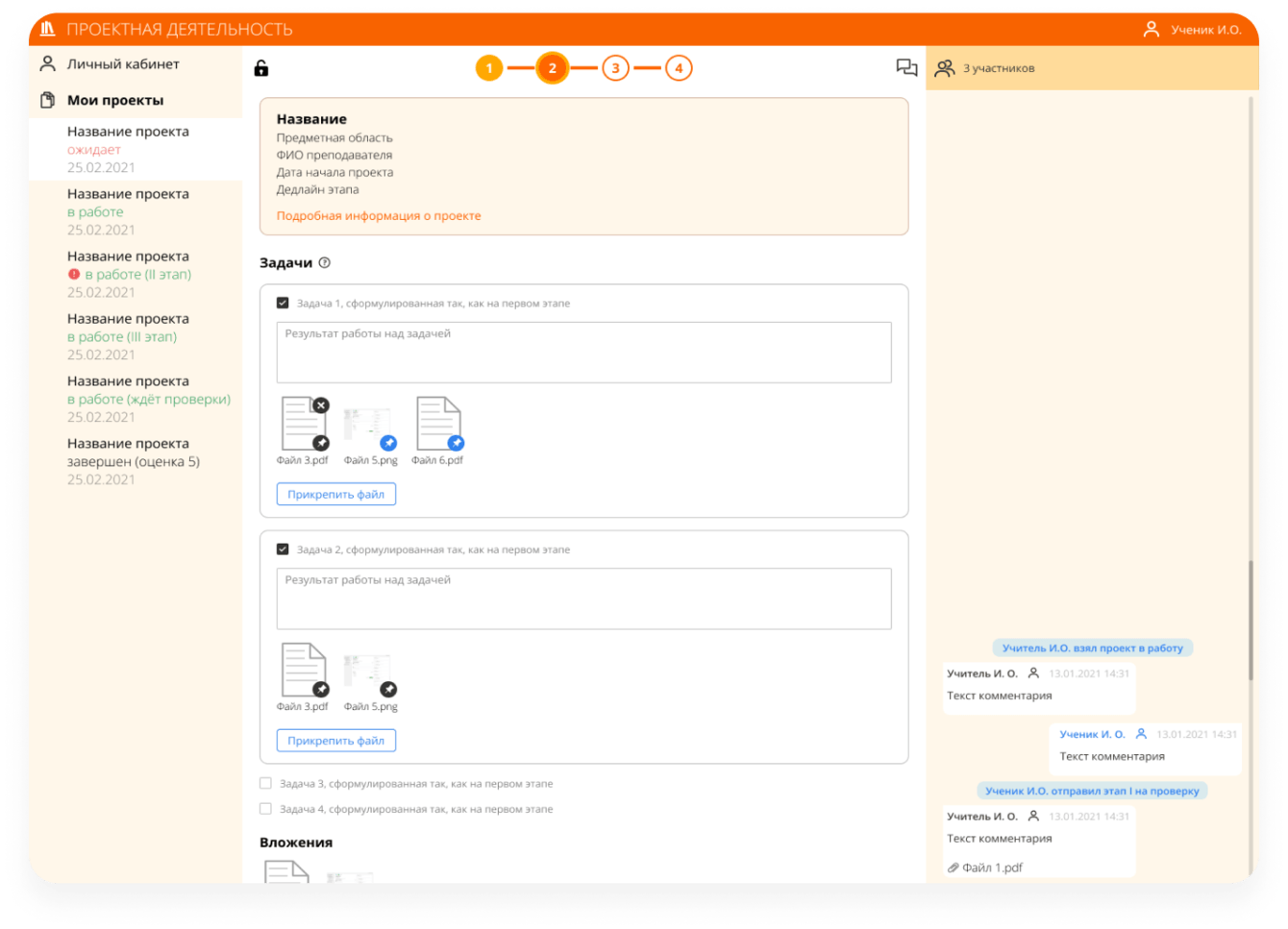Click Прикрепить файл under task 1

tap(336, 495)
